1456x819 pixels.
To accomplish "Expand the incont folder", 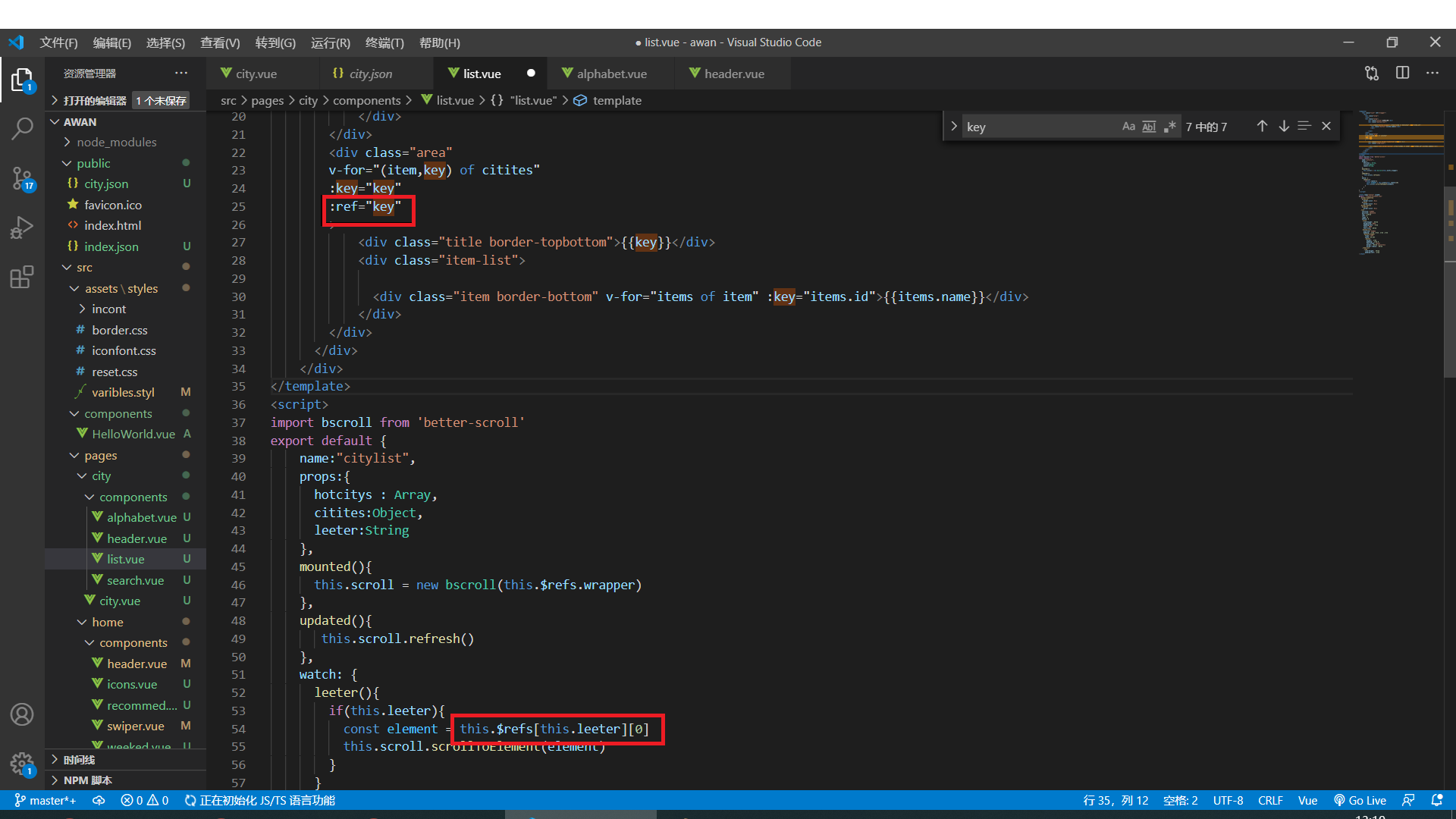I will (x=108, y=309).
